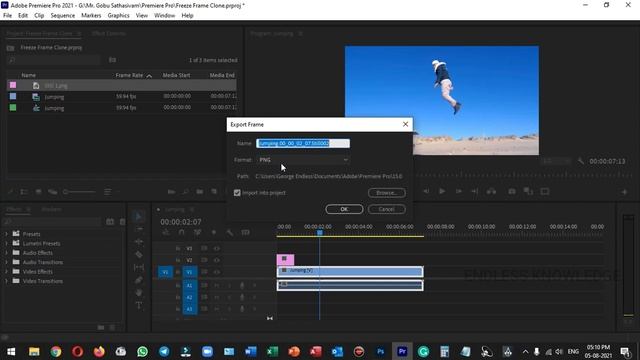Screen dimensions: 640x360
Task: Click Add Marker icon in the timeline header
Action: click(x=213, y=232)
